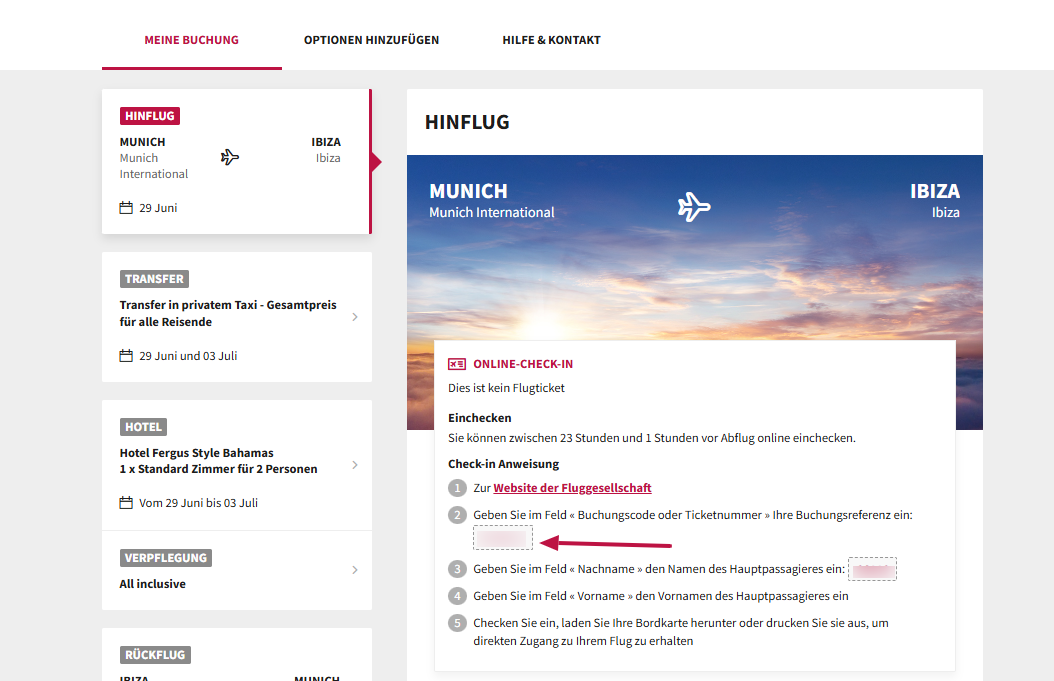Click the Check-in Anweisung subheading
The width and height of the screenshot is (1054, 681).
pos(503,464)
